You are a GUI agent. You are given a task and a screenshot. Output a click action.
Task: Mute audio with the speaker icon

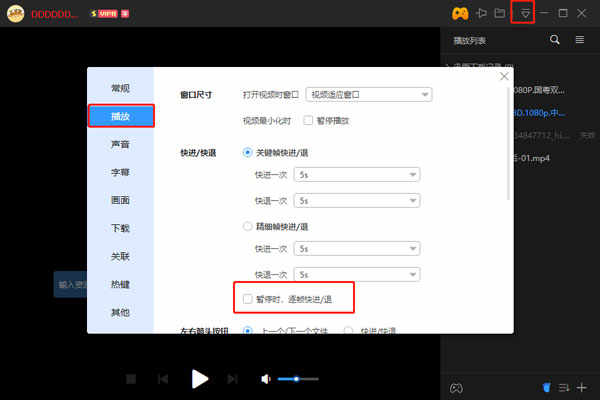(x=266, y=379)
